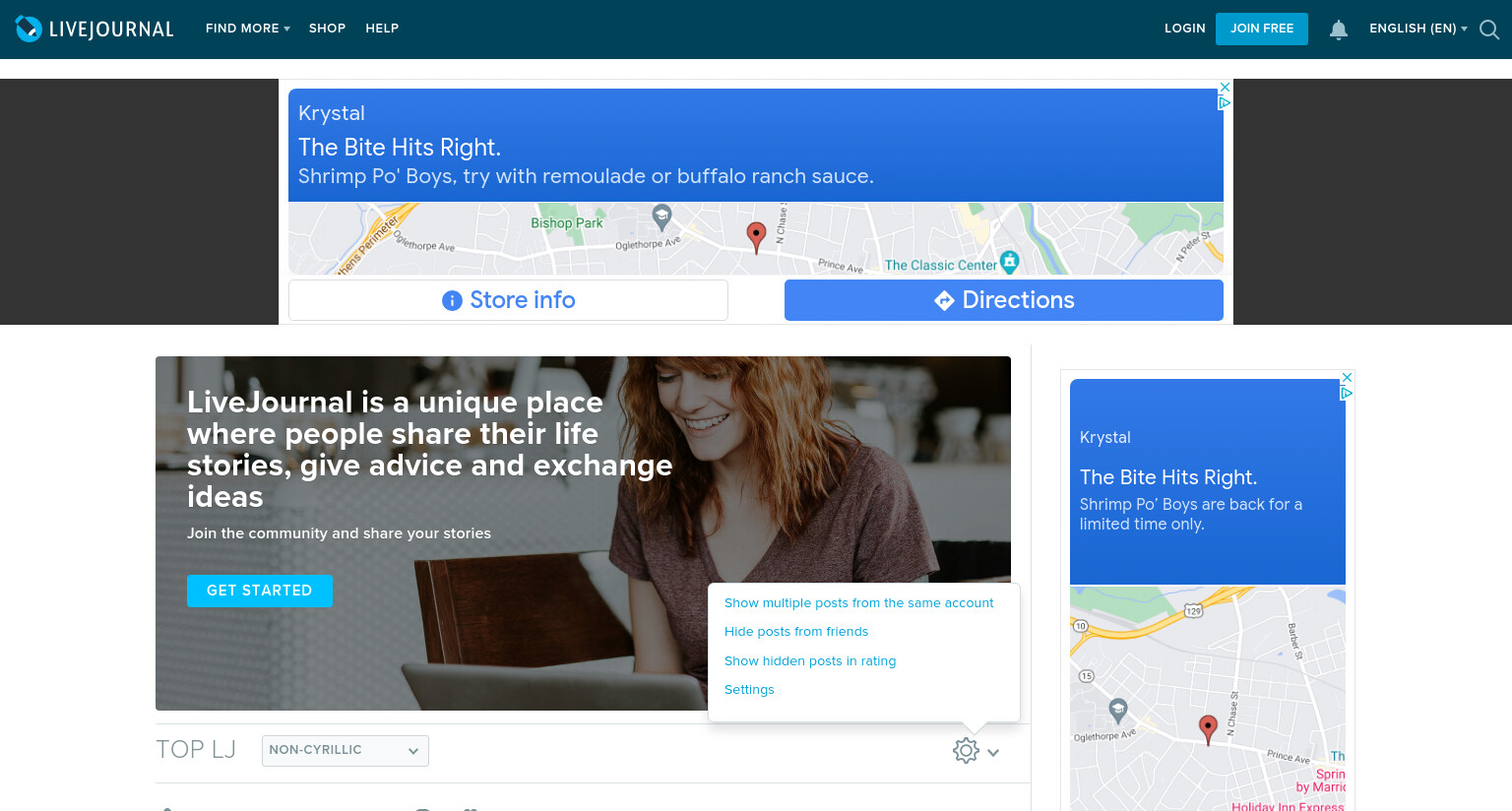The height and width of the screenshot is (811, 1512).
Task: Choose Settings in the popup menu
Action: pyautogui.click(x=749, y=690)
